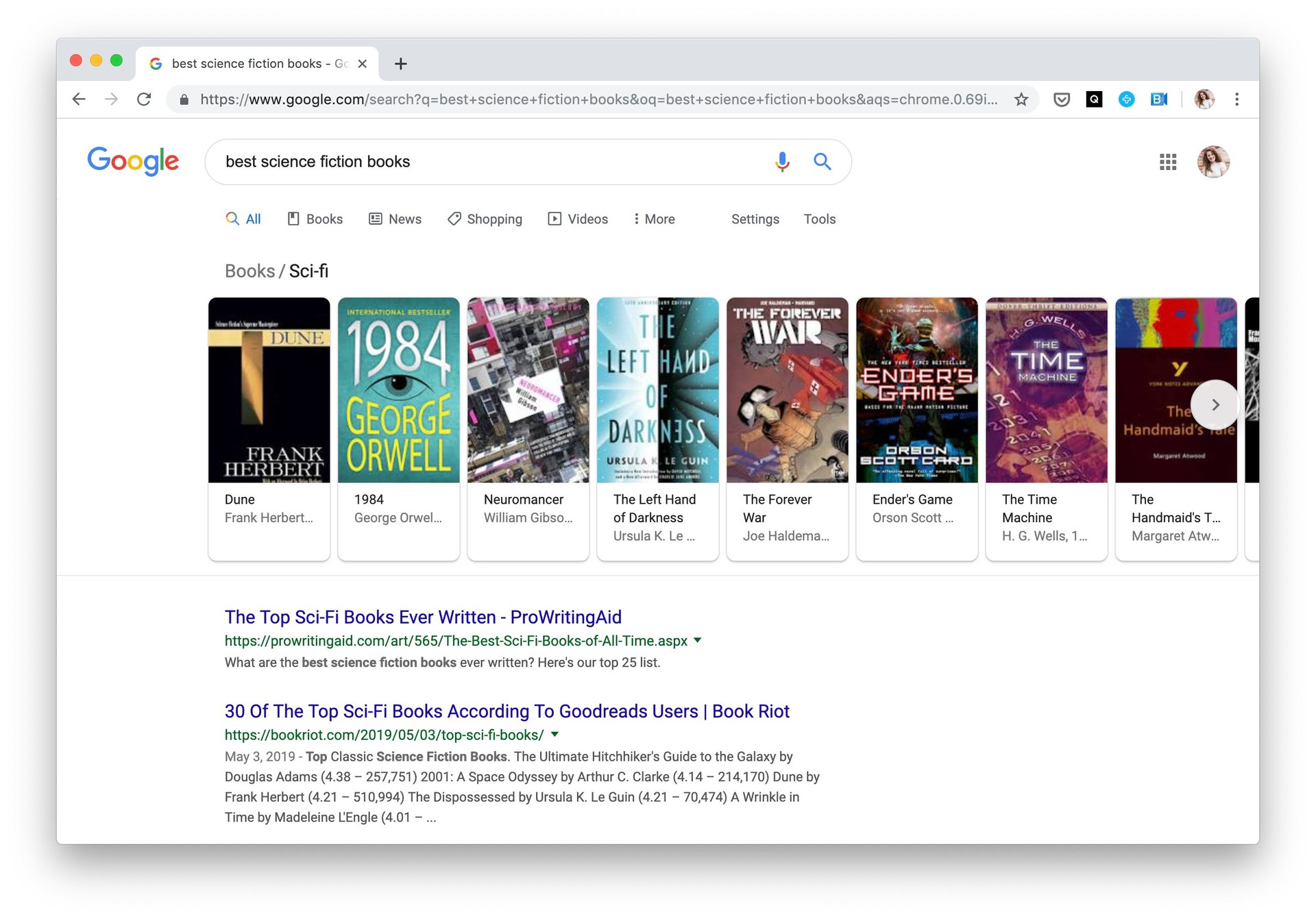1316x919 pixels.
Task: Open the Book Riot Goodreads result link
Action: click(507, 711)
